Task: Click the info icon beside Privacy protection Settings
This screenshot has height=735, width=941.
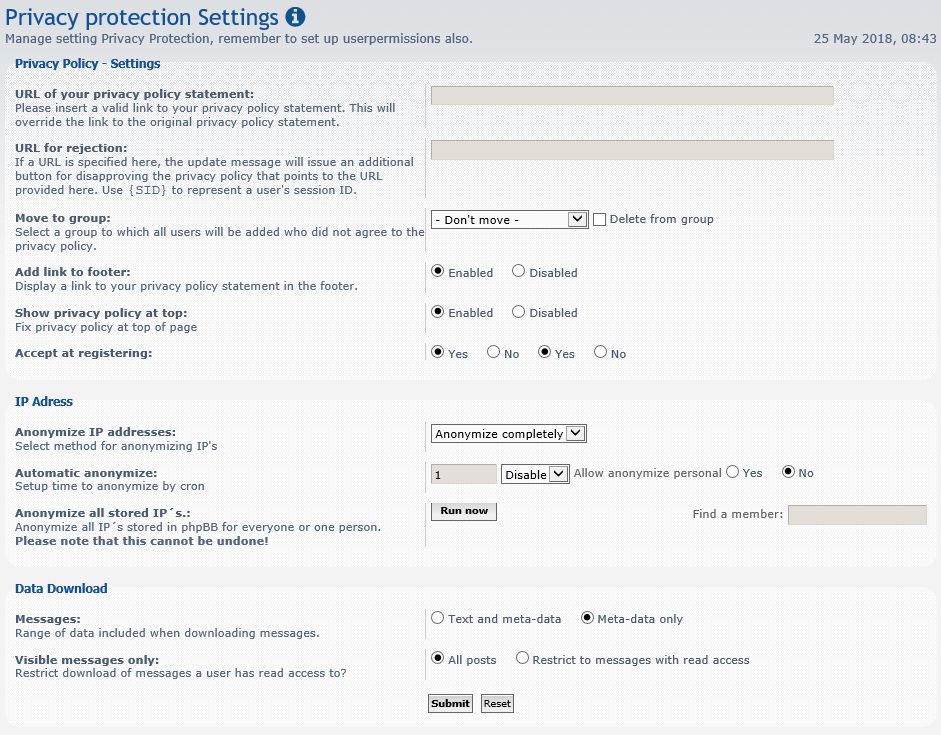Action: pyautogui.click(x=295, y=17)
